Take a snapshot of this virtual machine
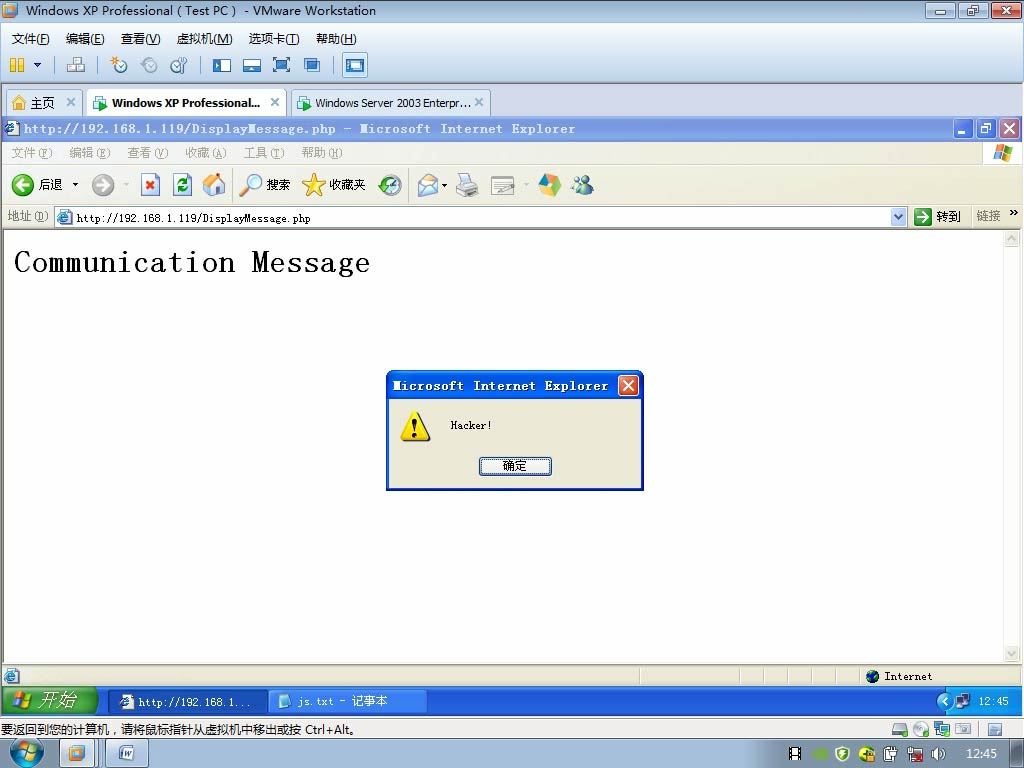This screenshot has height=768, width=1024. [x=118, y=65]
